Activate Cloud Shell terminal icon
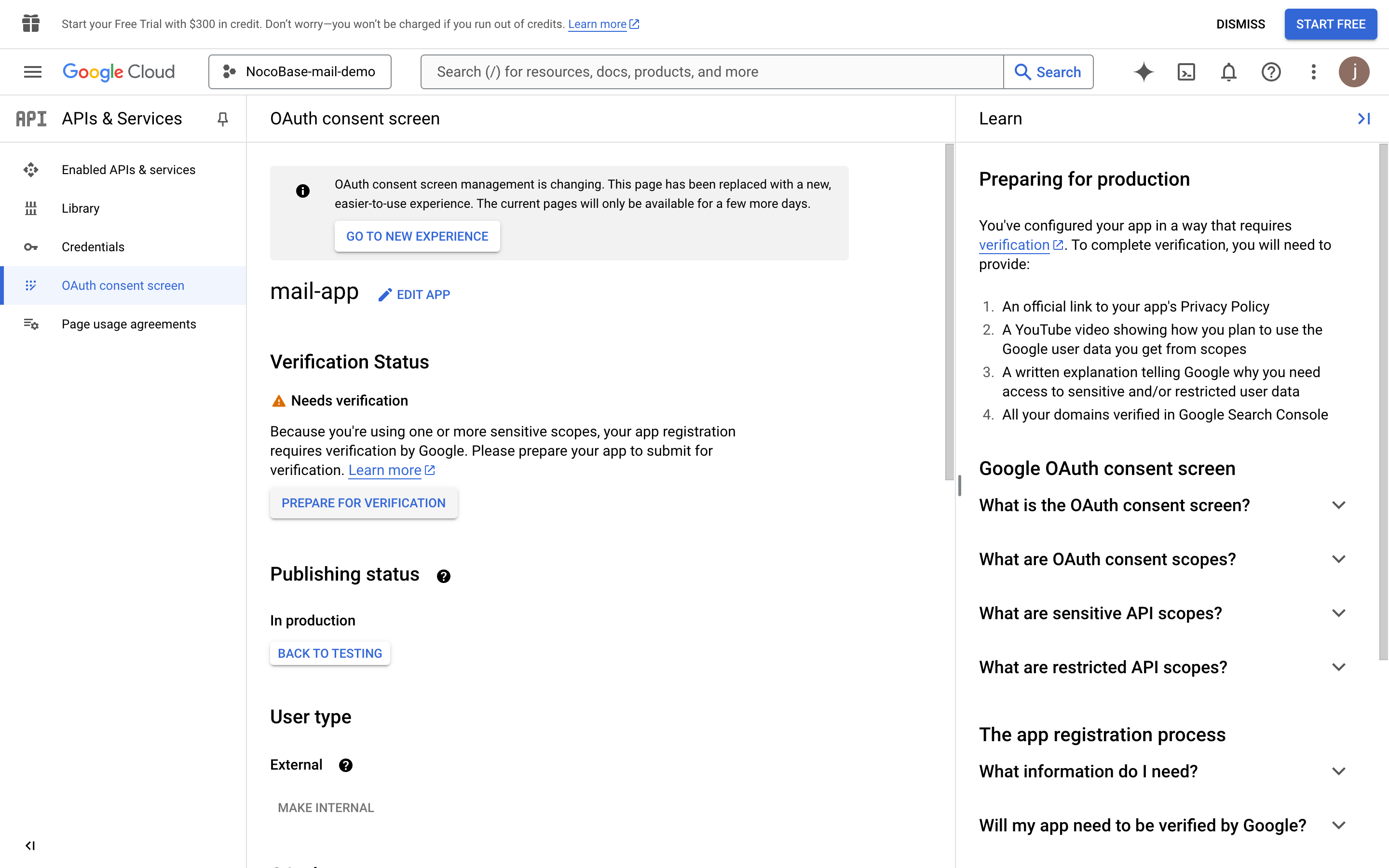 click(1186, 72)
